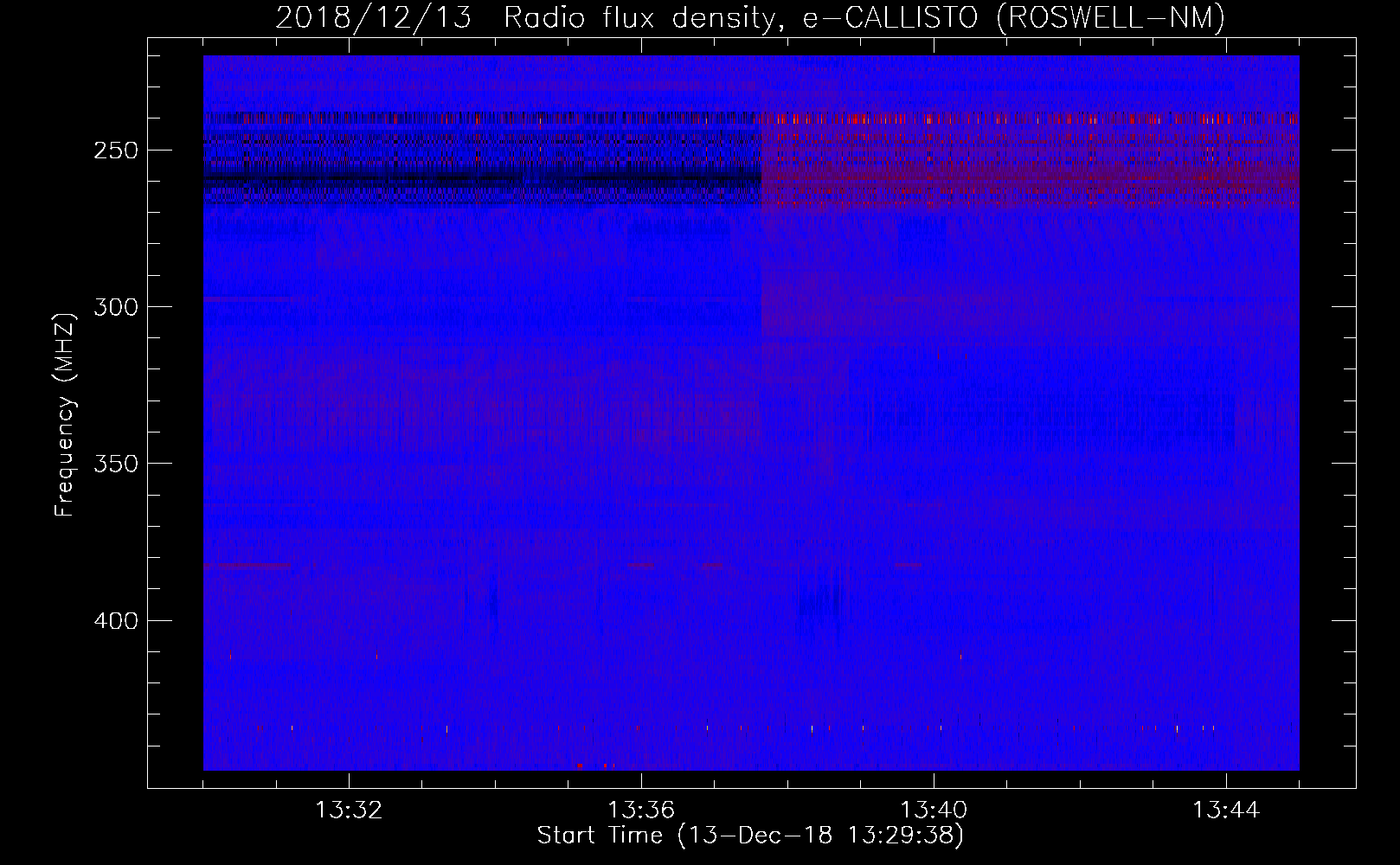This screenshot has width=1400, height=865.
Task: Click the 250 frequency tick label
Action: tap(114, 151)
